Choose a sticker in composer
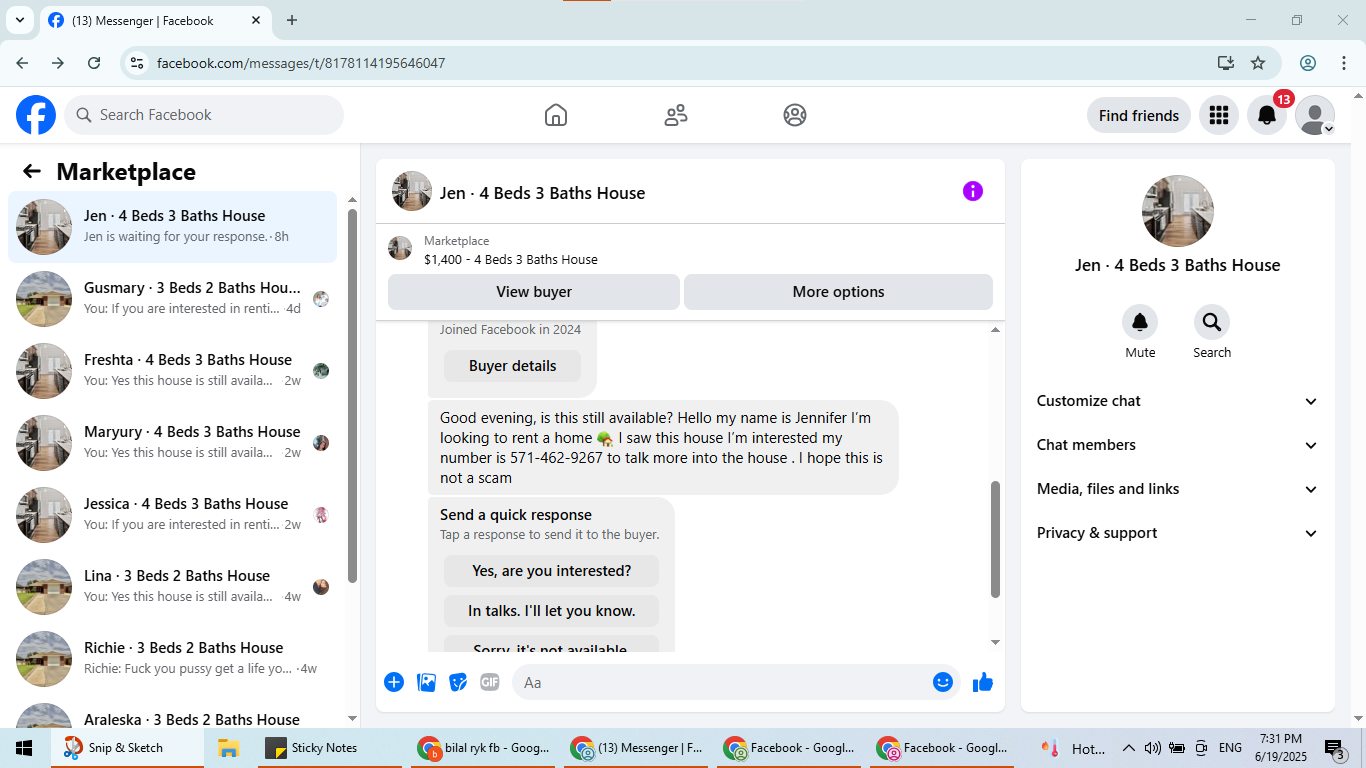 click(x=458, y=682)
